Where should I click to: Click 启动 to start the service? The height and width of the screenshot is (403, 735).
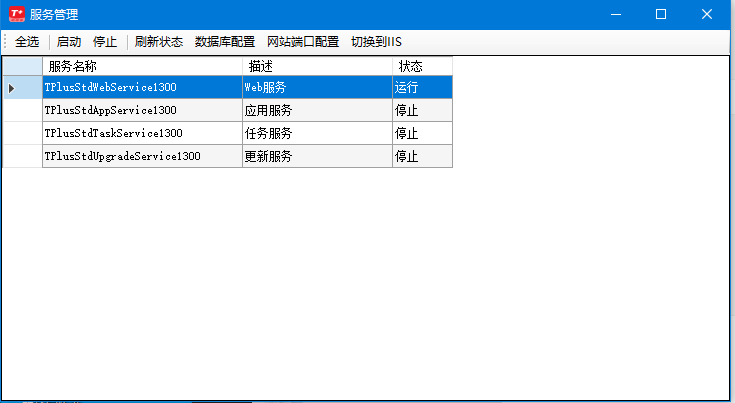point(69,42)
